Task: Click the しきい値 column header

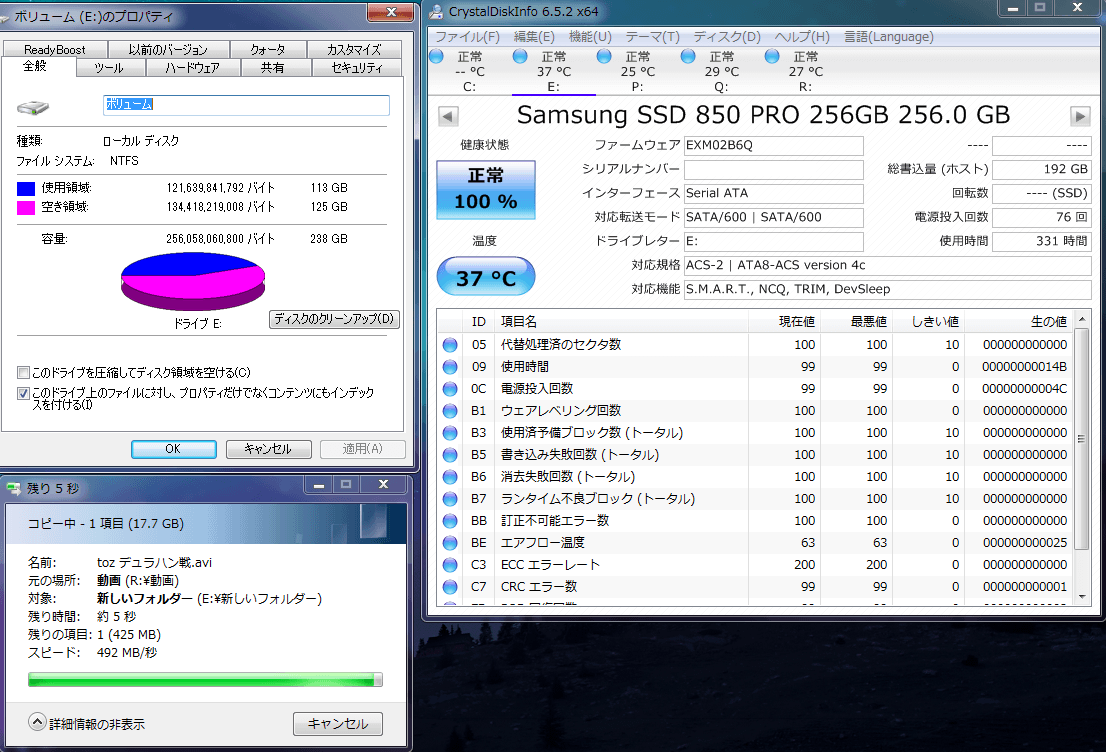Action: point(928,322)
